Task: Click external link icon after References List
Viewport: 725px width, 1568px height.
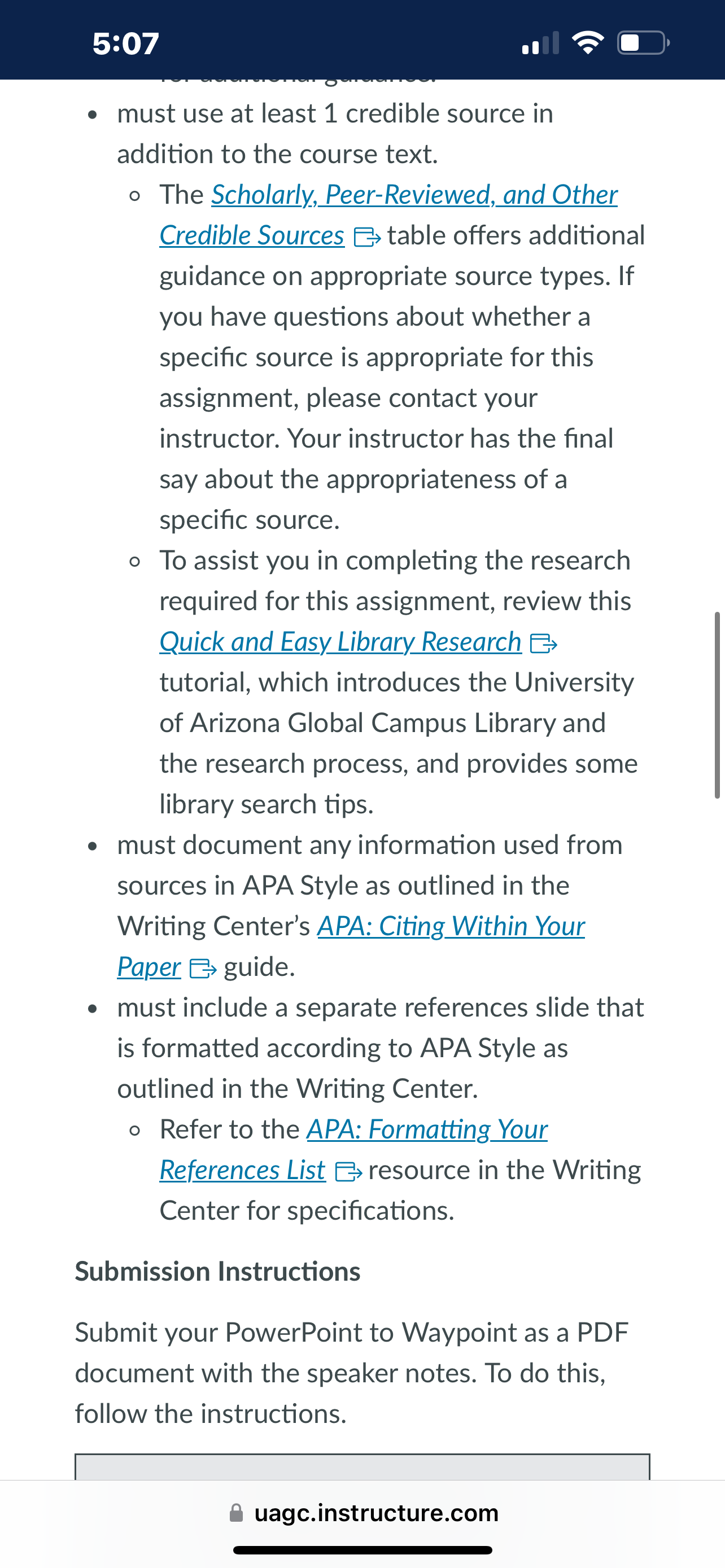Action: [349, 1171]
